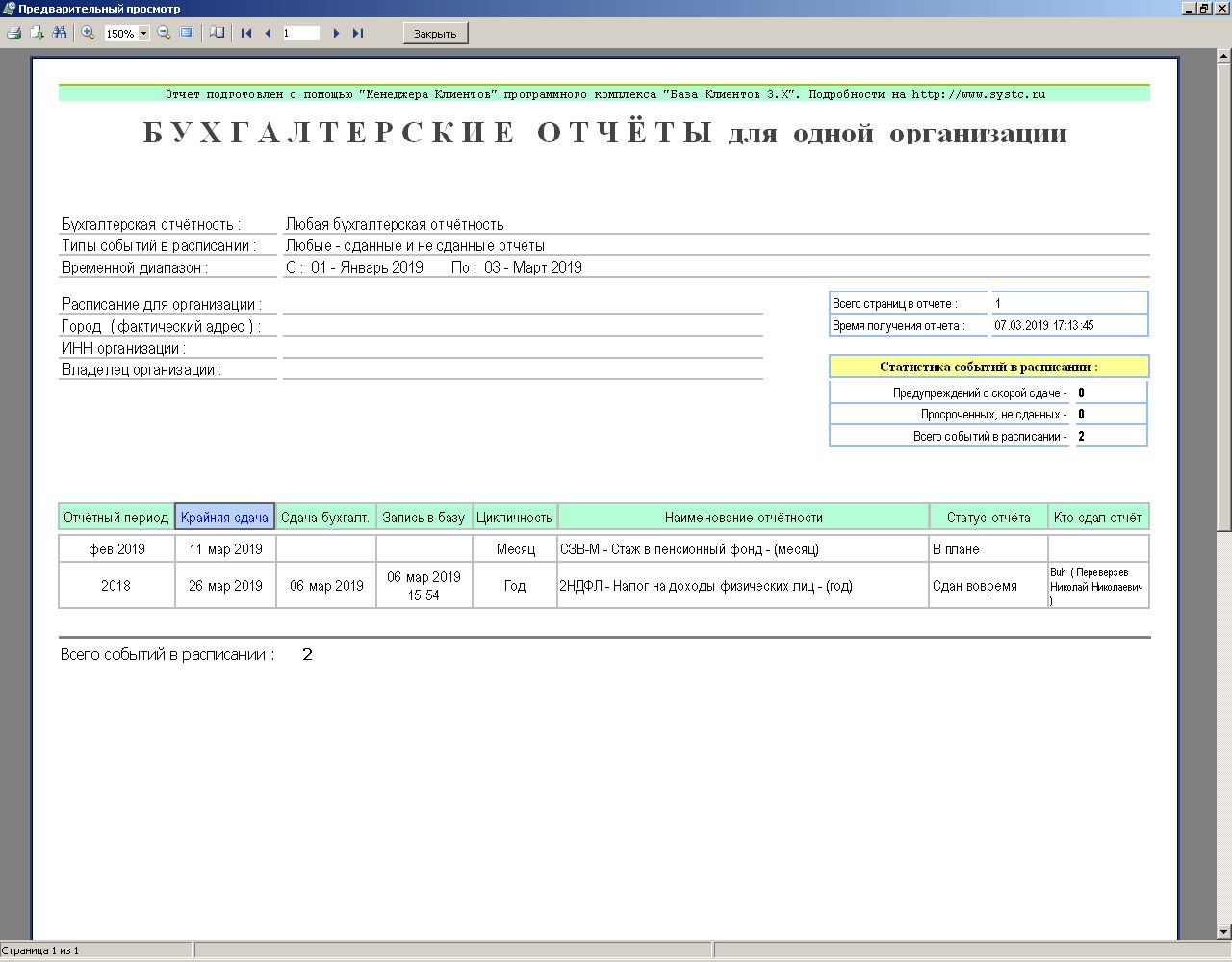The width and height of the screenshot is (1232, 962).
Task: Go to the next page
Action: 336,33
